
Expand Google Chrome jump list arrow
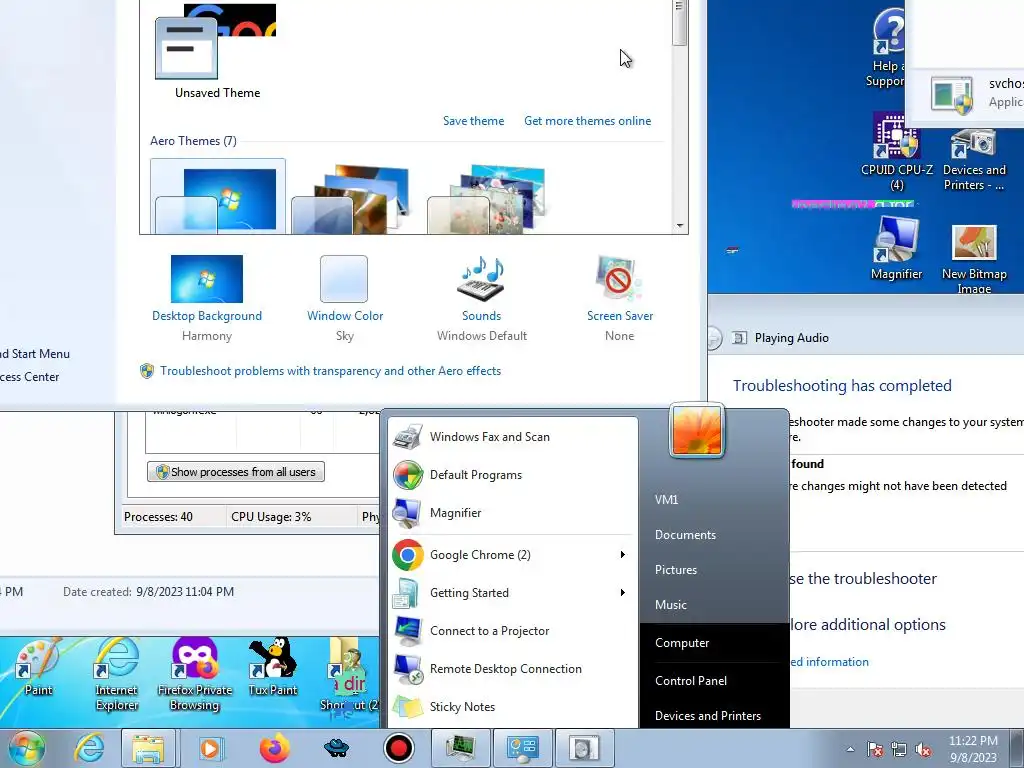[622, 554]
